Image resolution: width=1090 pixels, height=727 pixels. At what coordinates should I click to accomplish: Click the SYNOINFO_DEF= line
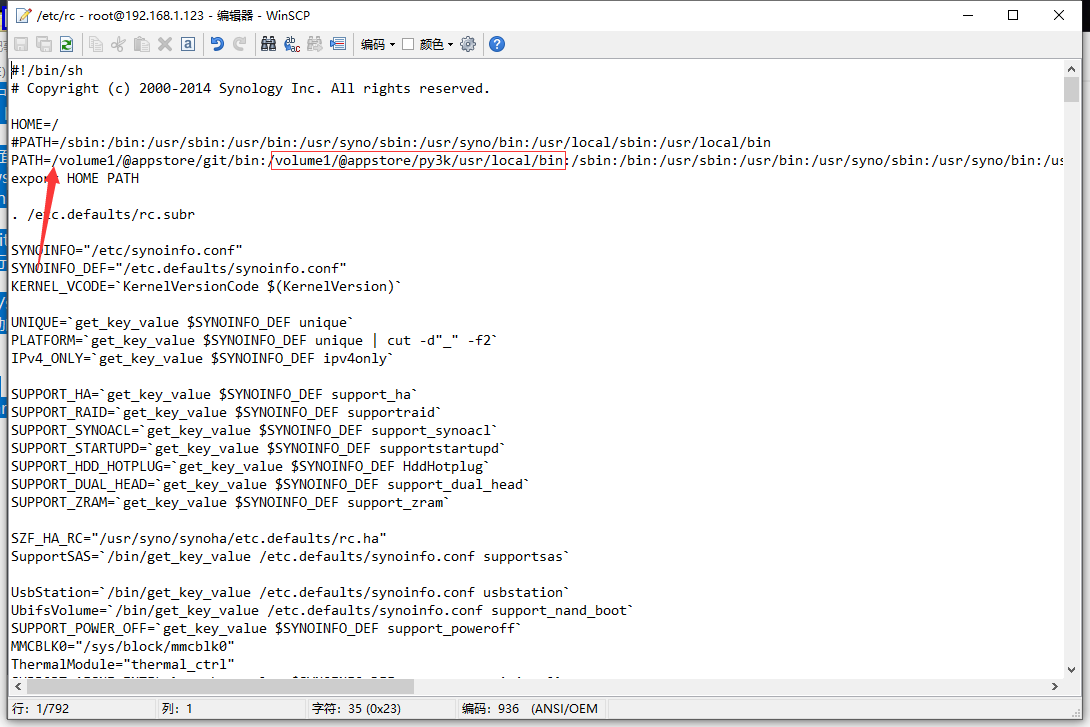pyautogui.click(x=179, y=268)
